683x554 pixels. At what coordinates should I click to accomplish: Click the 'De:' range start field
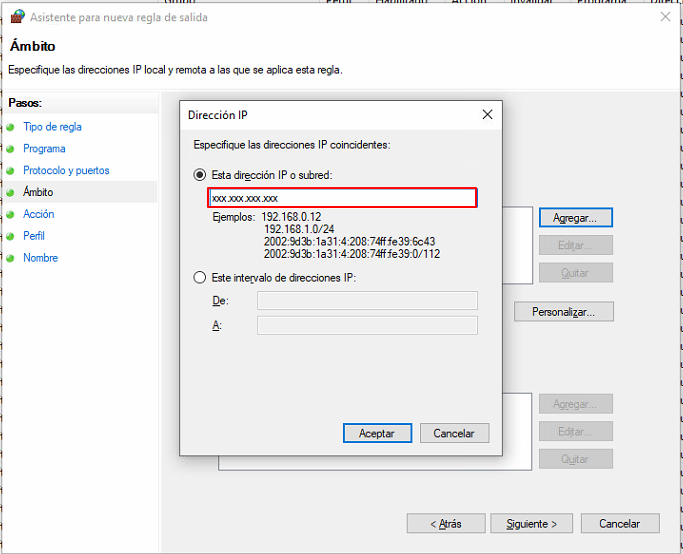367,301
